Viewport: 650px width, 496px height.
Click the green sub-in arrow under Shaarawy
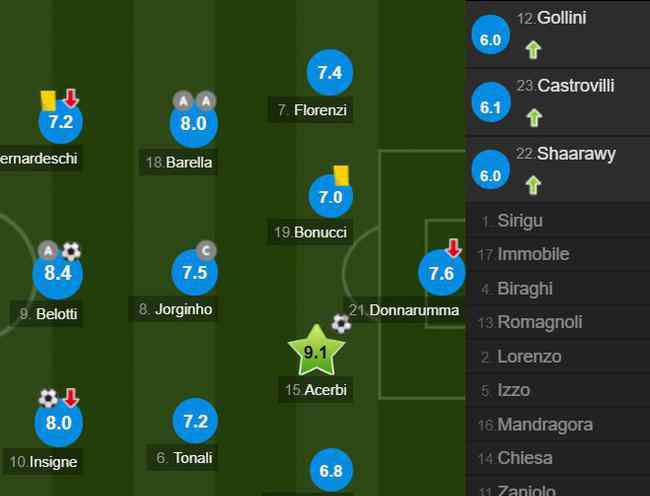click(533, 185)
